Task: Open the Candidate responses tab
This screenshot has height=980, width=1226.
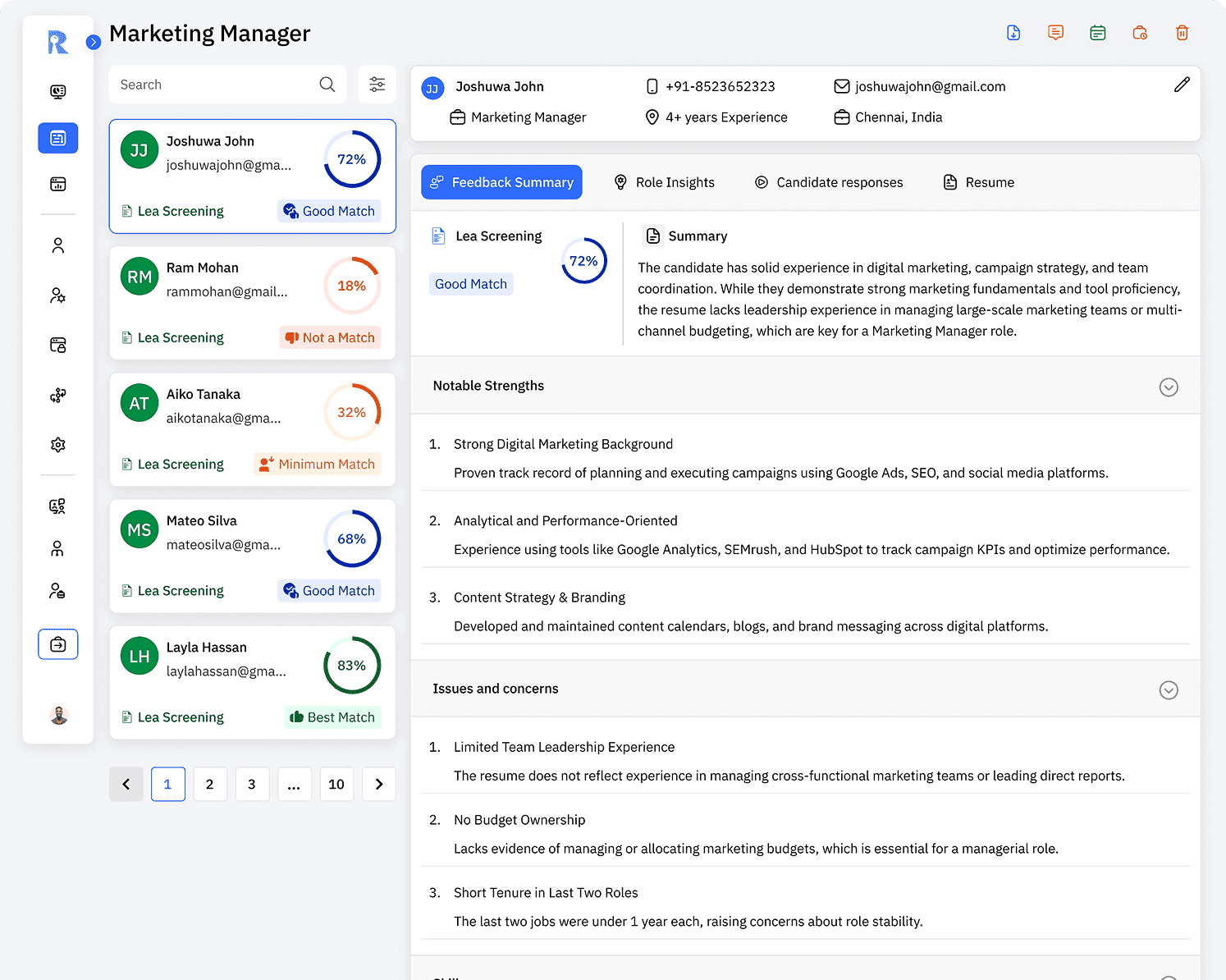Action: (828, 181)
